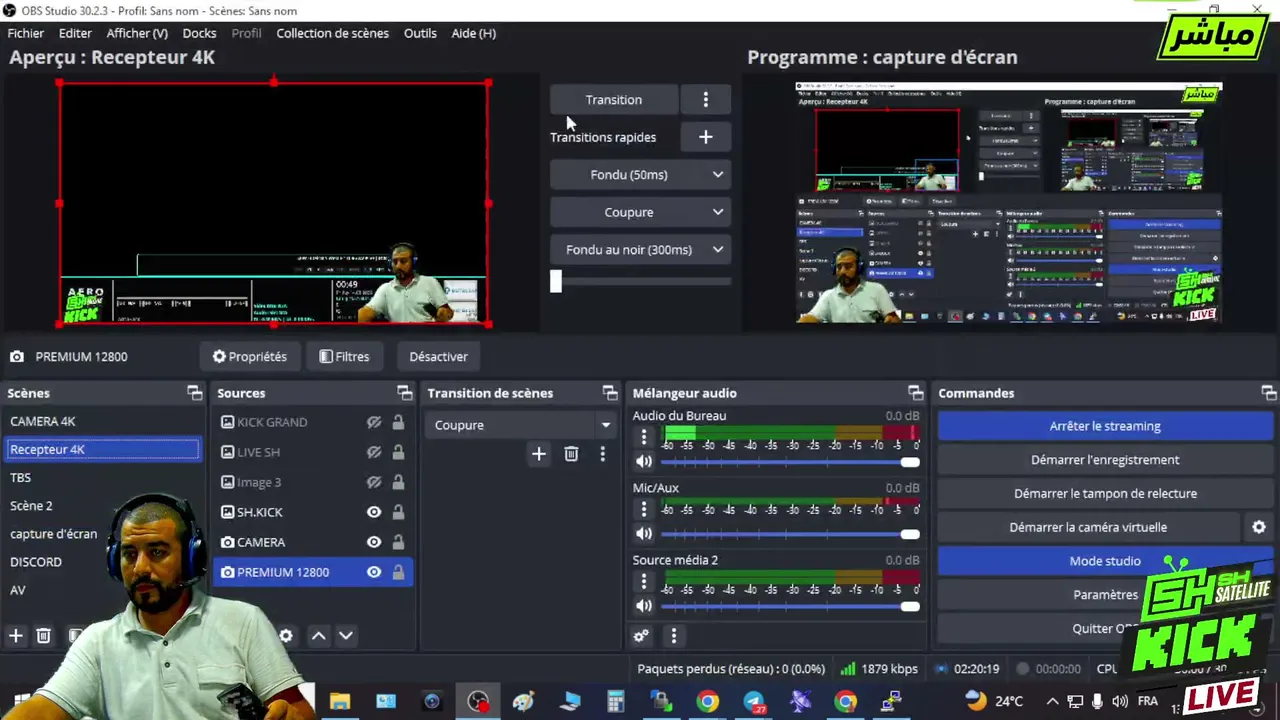Move the selected source up
Image resolution: width=1280 pixels, height=720 pixels.
click(x=318, y=636)
